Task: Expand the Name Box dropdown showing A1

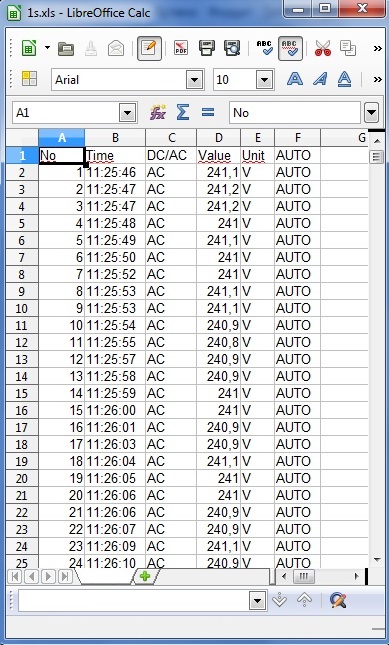Action: pos(127,112)
